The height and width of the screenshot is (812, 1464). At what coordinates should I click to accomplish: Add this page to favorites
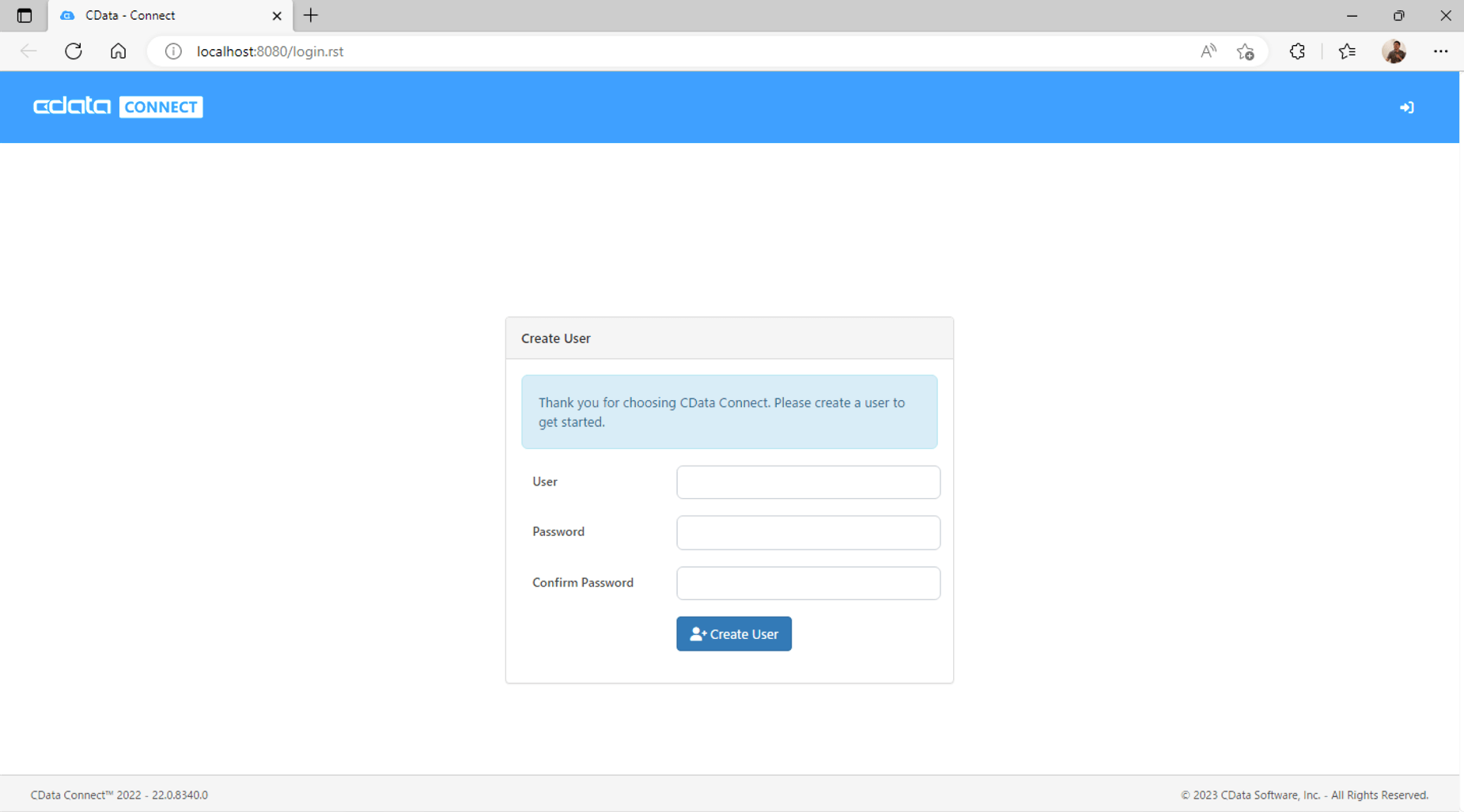pos(1246,51)
